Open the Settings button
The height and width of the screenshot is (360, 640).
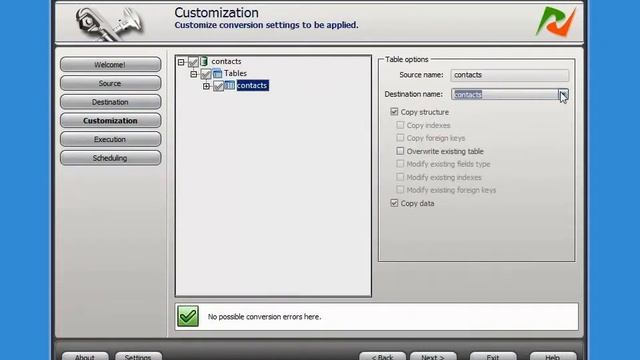(x=138, y=356)
